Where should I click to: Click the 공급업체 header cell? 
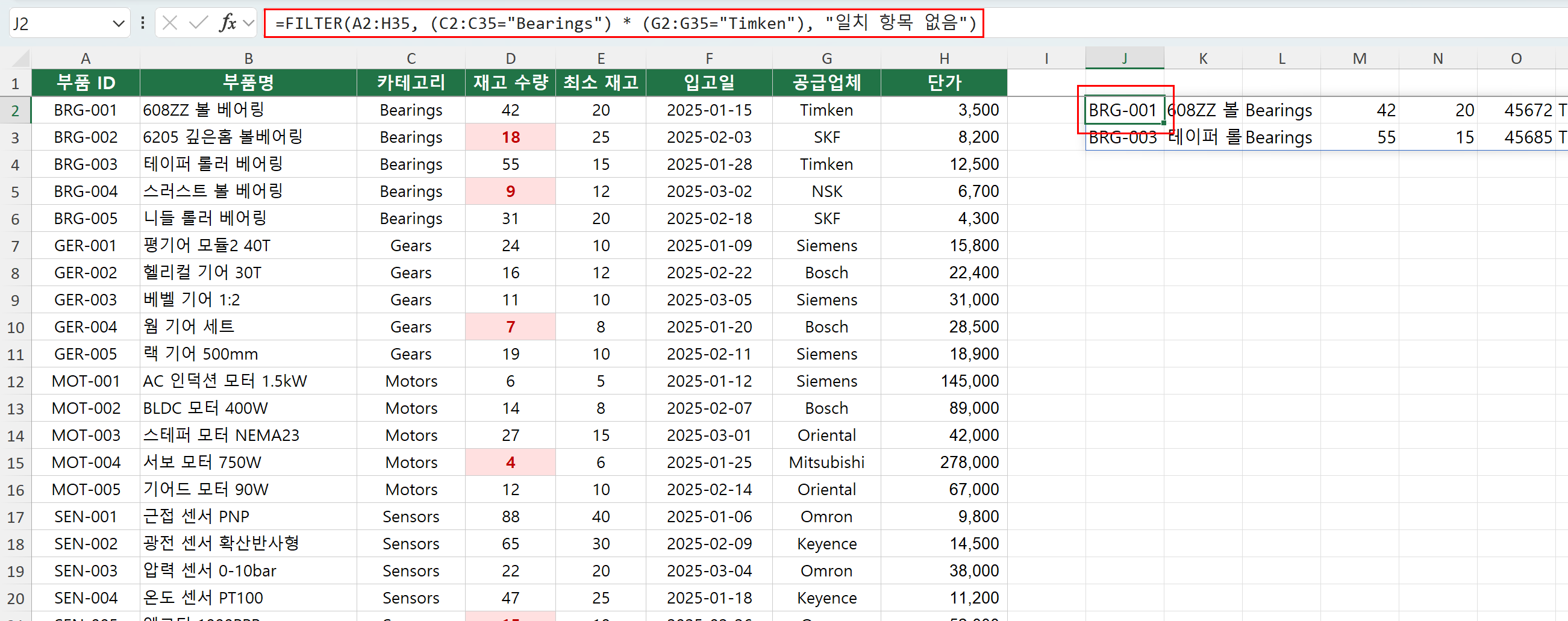[826, 83]
